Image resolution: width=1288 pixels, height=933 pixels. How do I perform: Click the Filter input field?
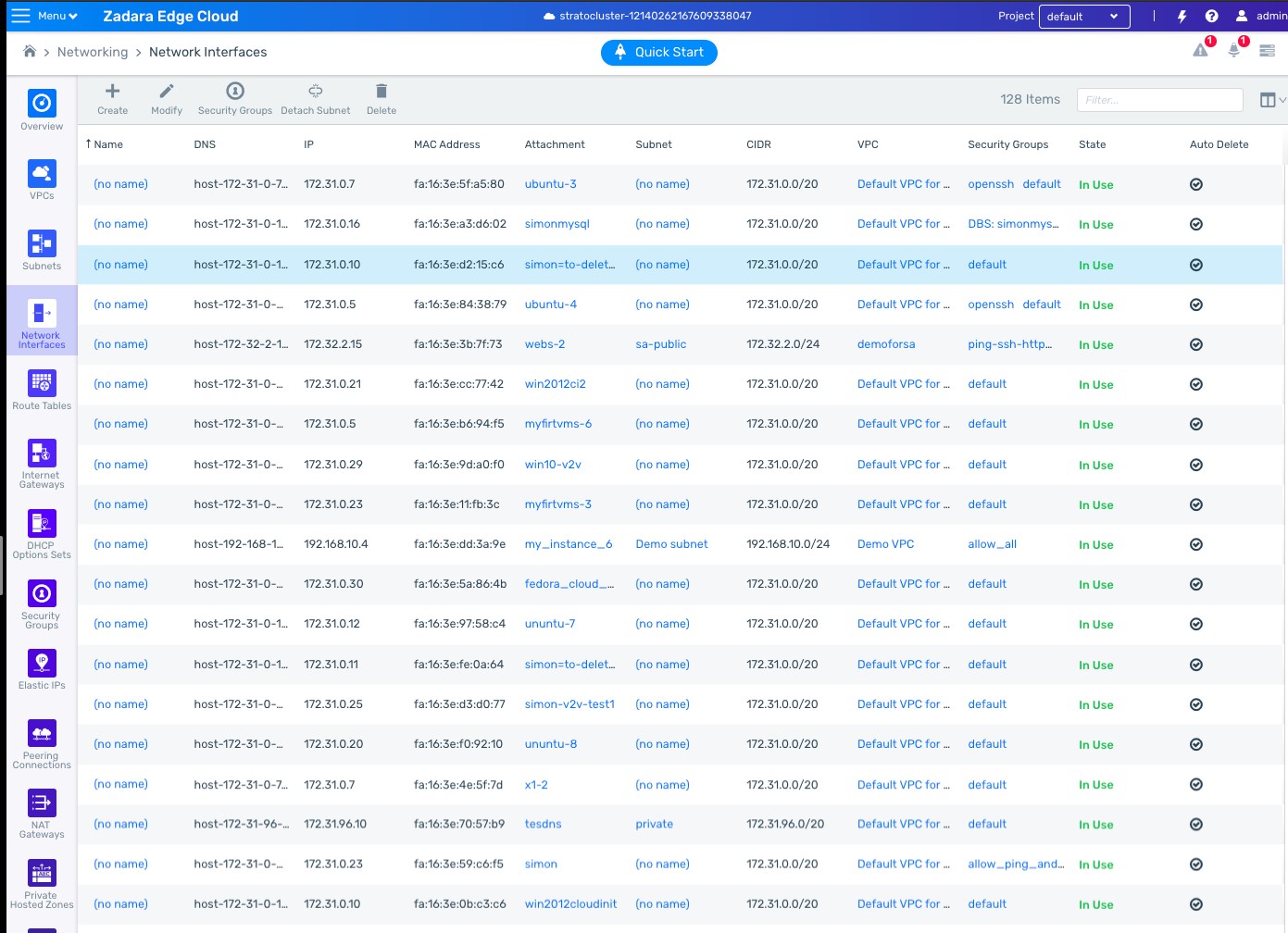coord(1159,100)
